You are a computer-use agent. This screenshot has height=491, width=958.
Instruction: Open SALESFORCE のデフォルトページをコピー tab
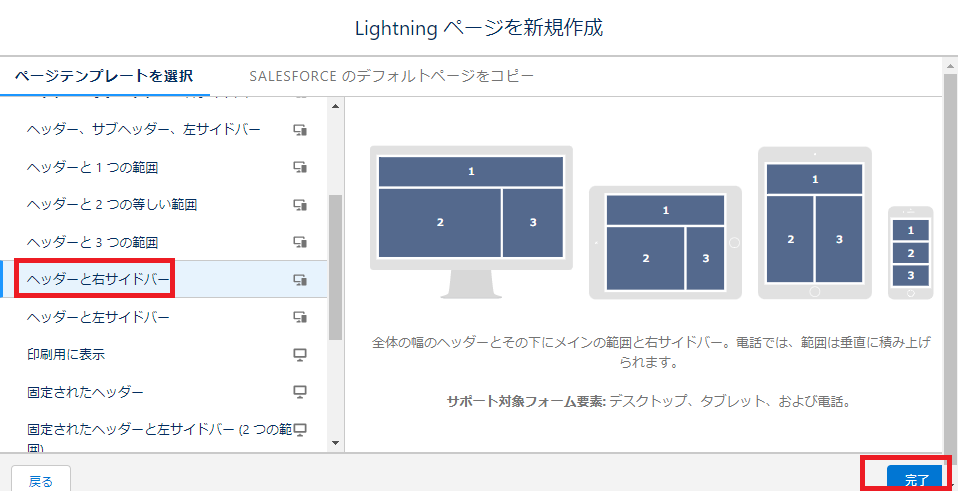tap(392, 76)
